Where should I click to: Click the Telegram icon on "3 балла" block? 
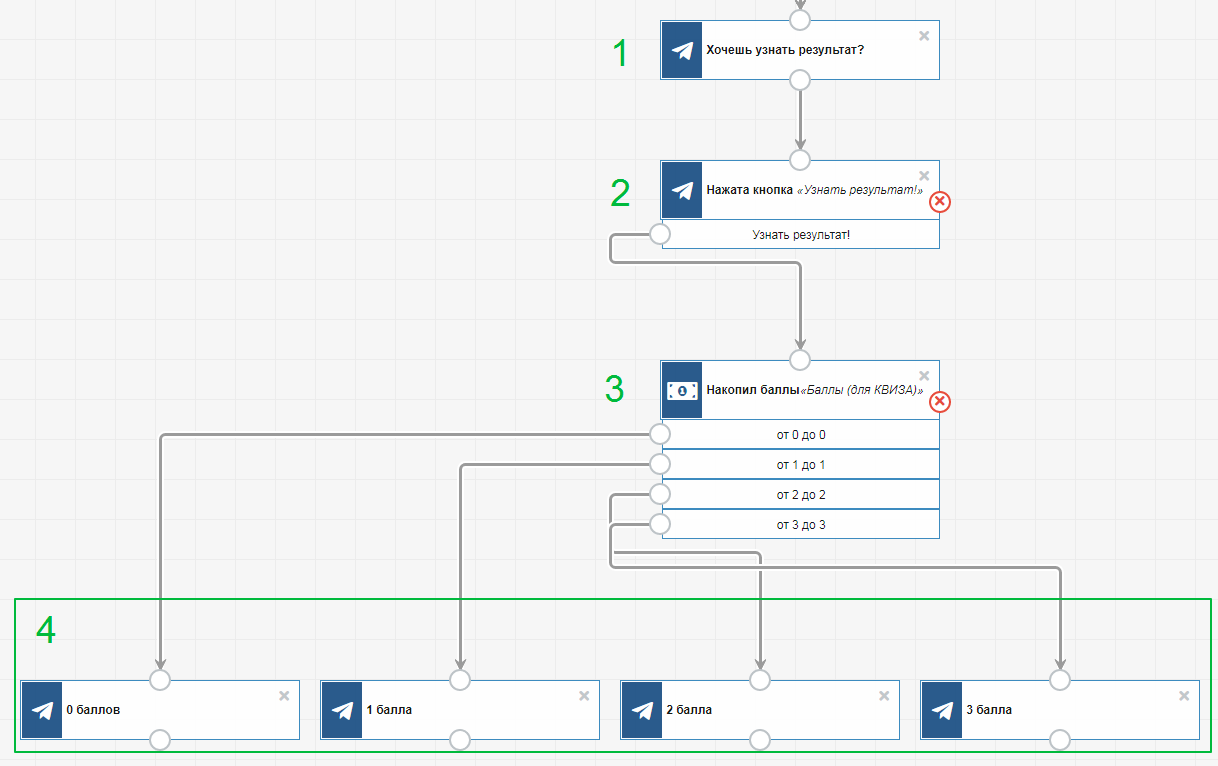[x=942, y=710]
